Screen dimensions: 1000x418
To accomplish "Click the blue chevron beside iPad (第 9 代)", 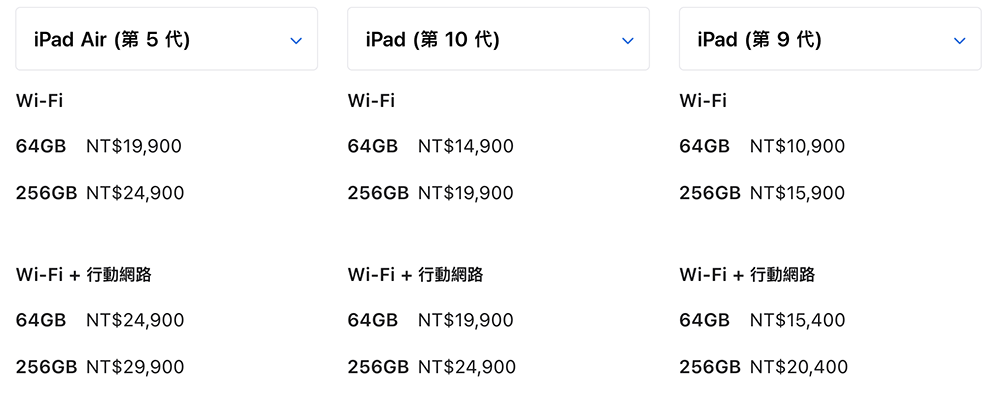I will point(960,41).
